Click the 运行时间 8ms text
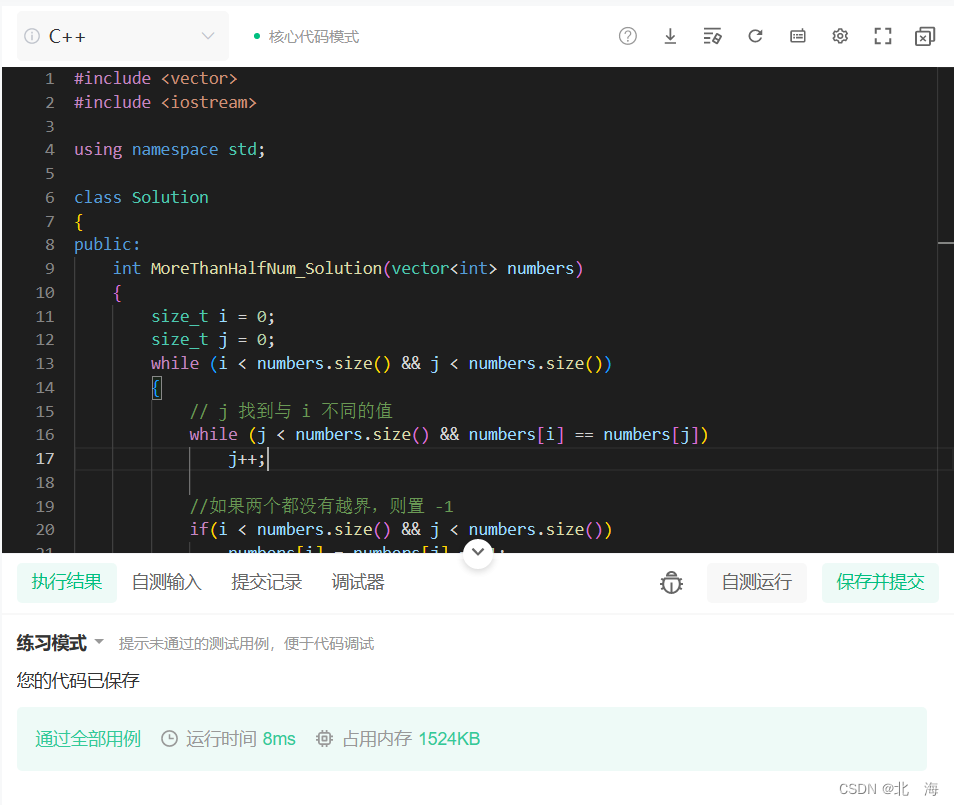Screen dimensions: 954x805 (x=241, y=739)
